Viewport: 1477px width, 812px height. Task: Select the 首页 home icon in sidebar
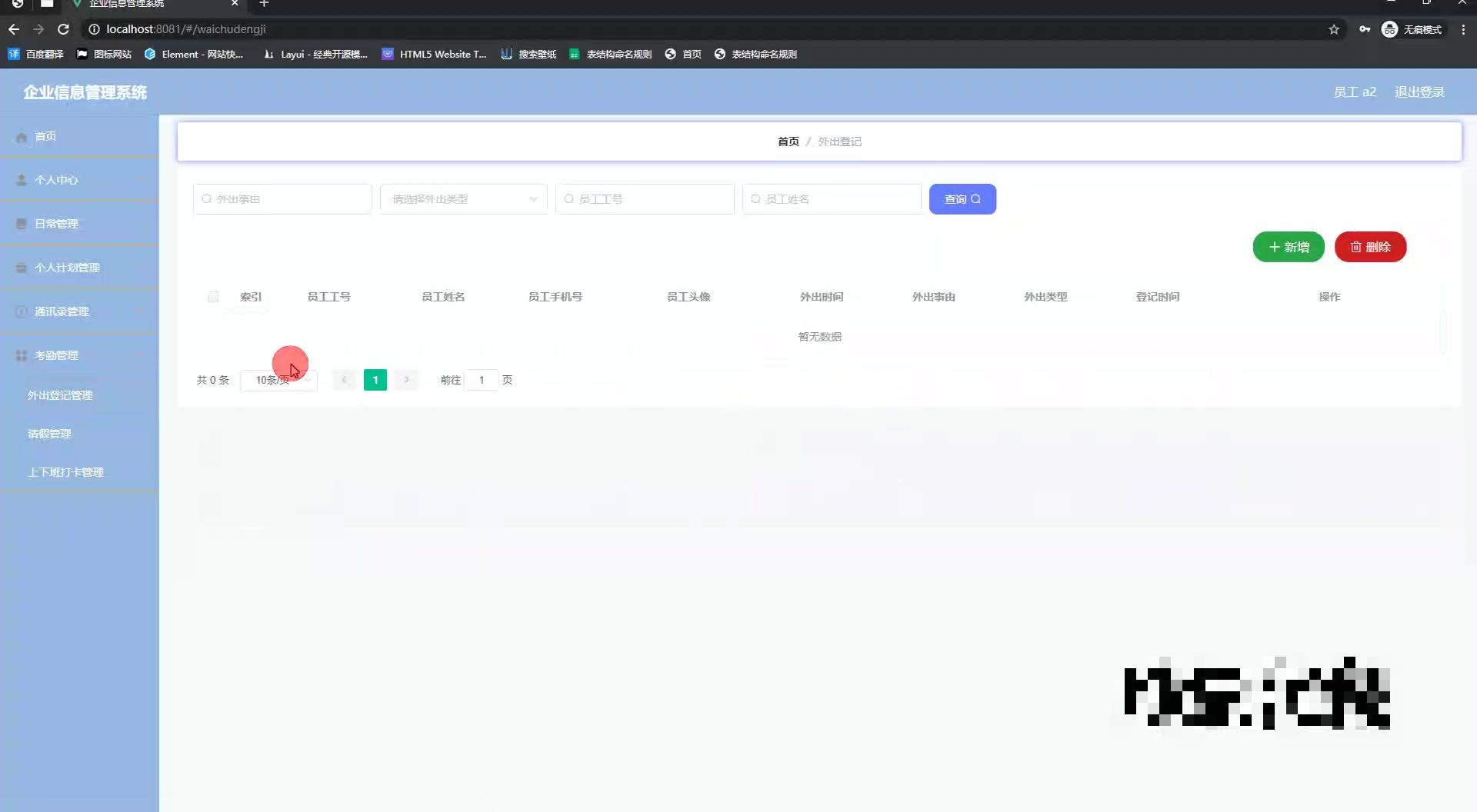coord(21,136)
